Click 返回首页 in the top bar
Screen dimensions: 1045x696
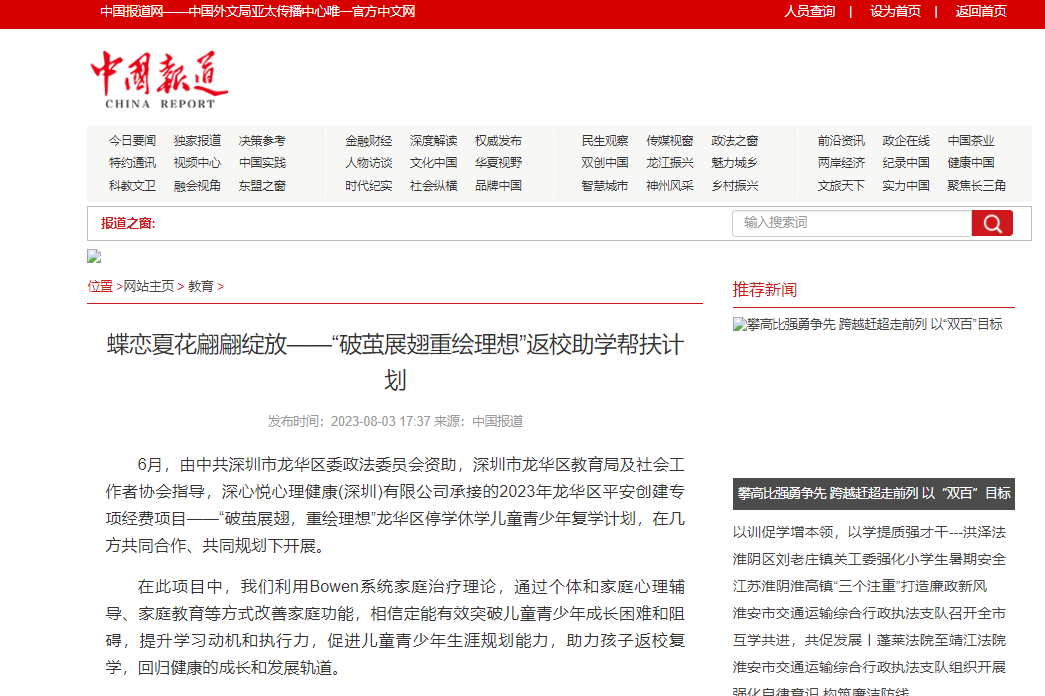[980, 11]
